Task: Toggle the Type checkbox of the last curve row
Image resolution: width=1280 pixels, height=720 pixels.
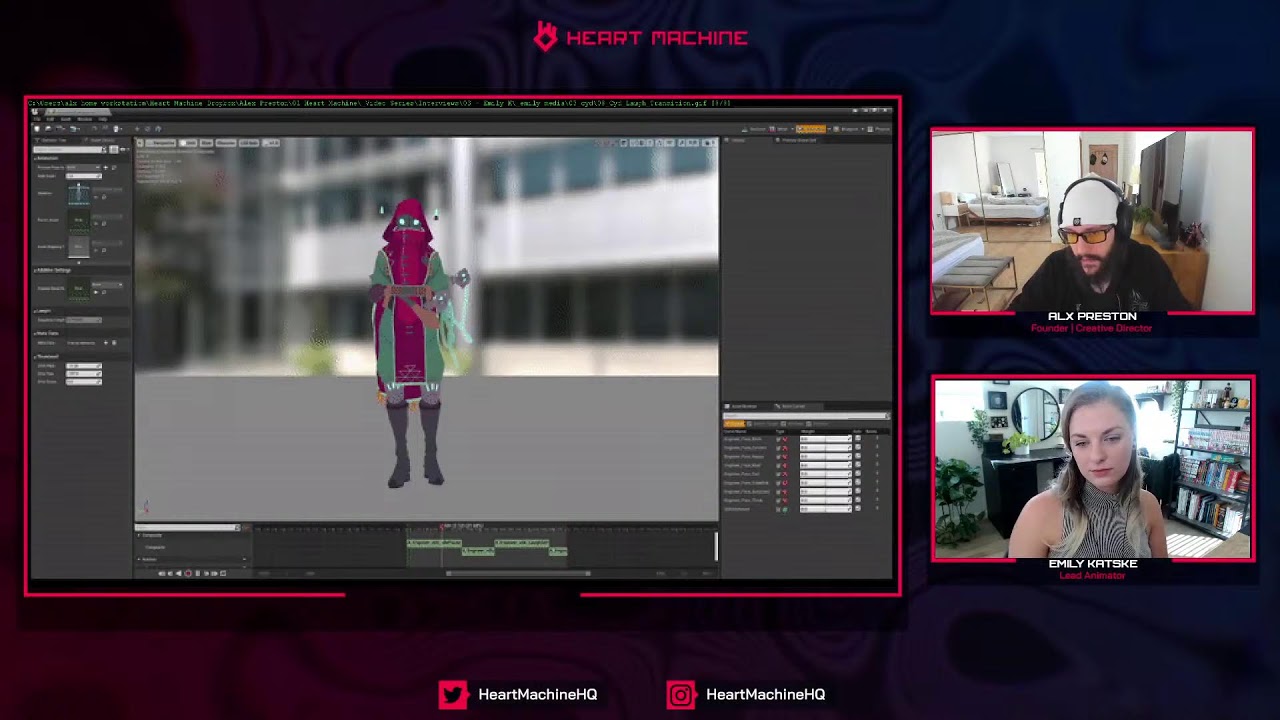Action: (778, 509)
